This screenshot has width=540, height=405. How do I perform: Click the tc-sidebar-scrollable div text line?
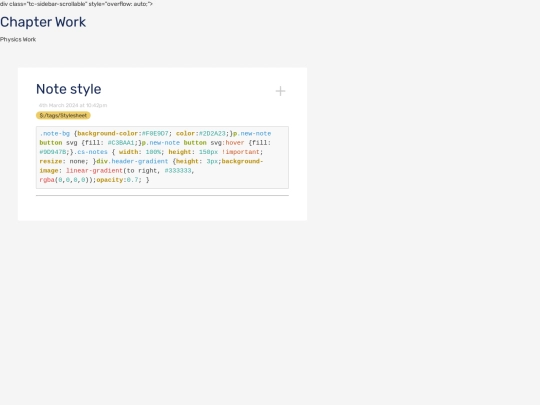tap(76, 4)
